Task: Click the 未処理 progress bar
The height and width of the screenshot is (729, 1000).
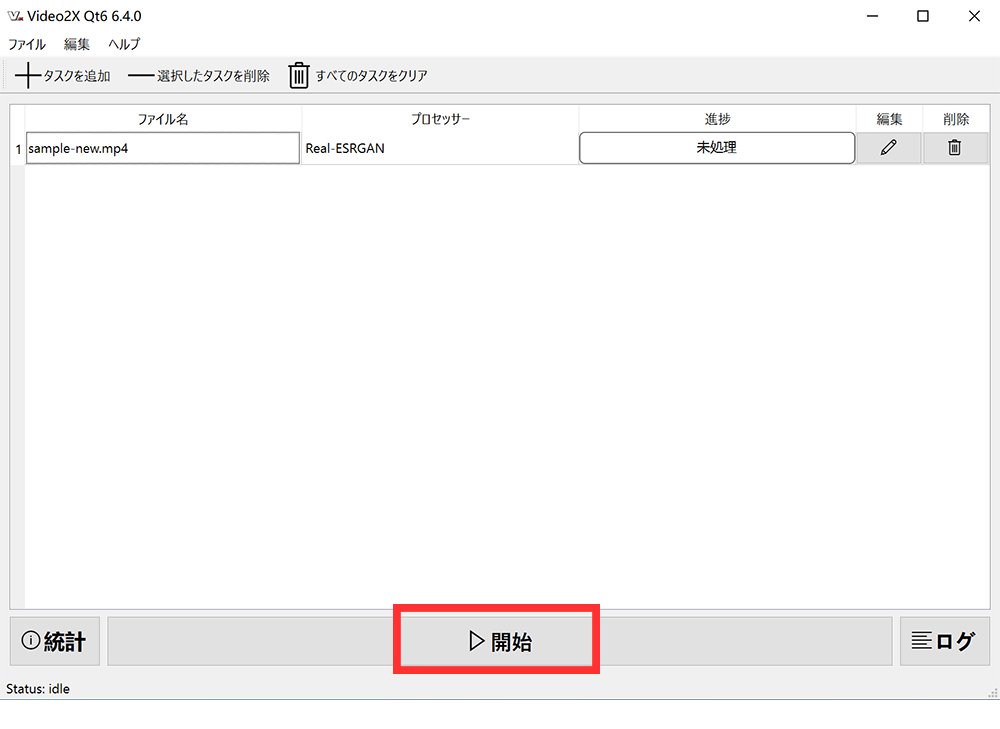Action: click(716, 147)
